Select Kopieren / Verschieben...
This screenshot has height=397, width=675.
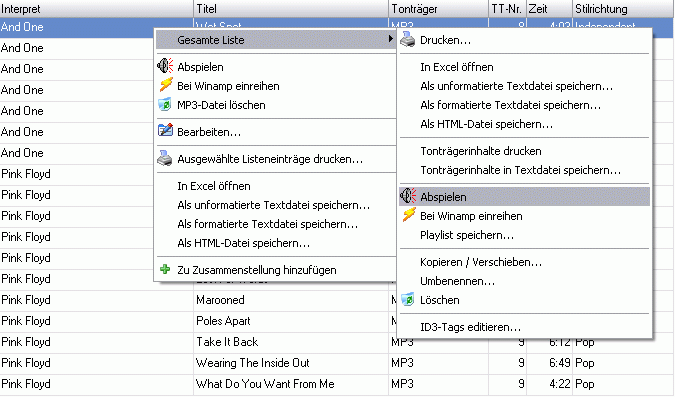[x=524, y=262]
